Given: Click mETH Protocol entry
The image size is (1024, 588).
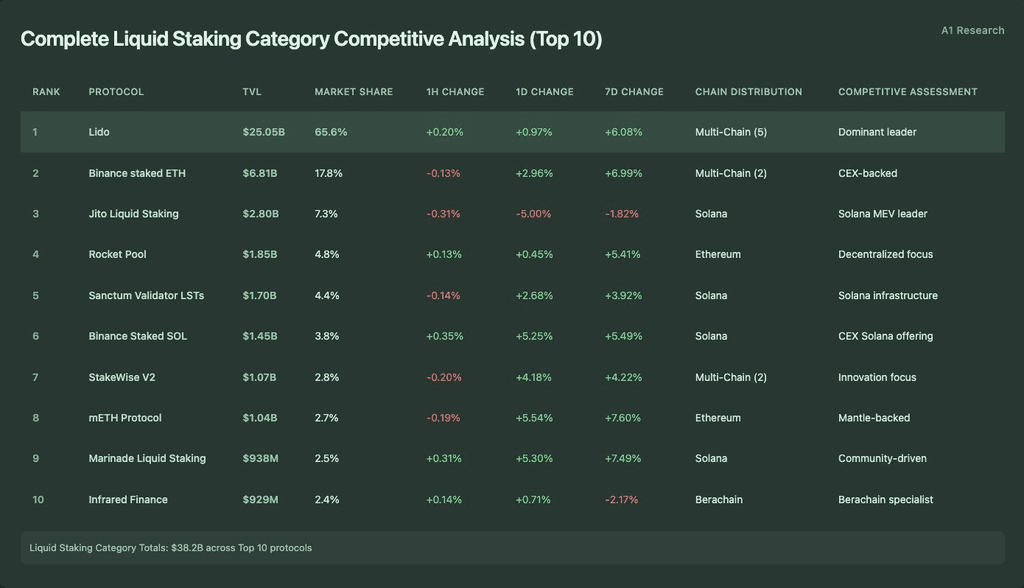Looking at the screenshot, I should (125, 417).
